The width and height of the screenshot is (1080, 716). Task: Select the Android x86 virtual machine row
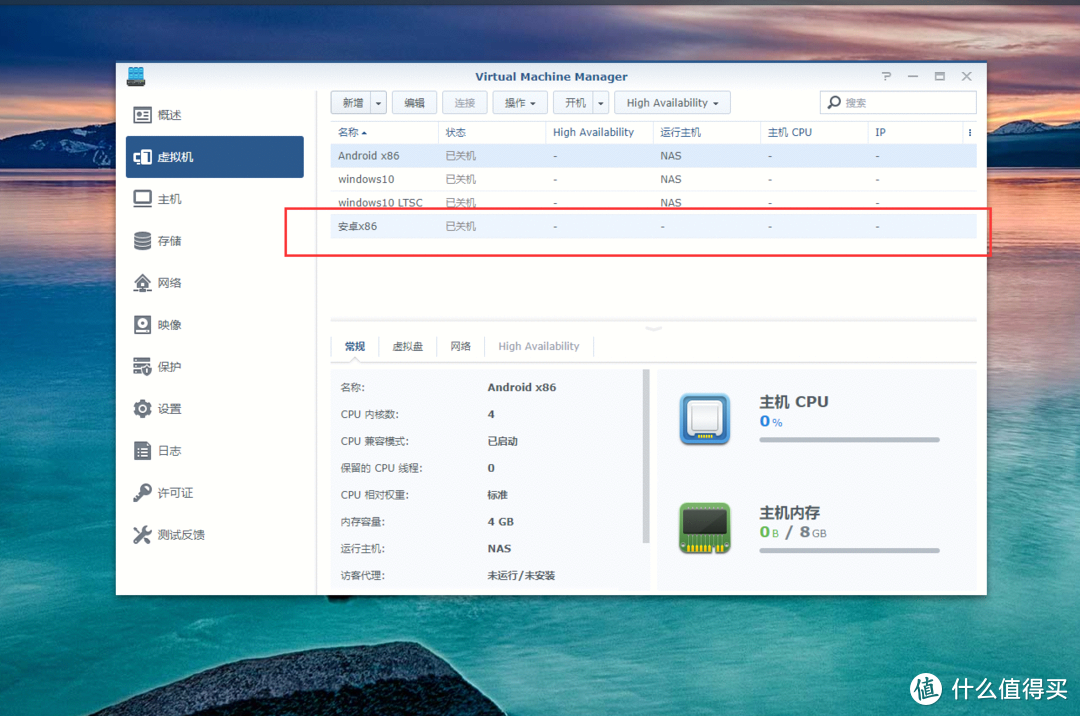point(654,156)
